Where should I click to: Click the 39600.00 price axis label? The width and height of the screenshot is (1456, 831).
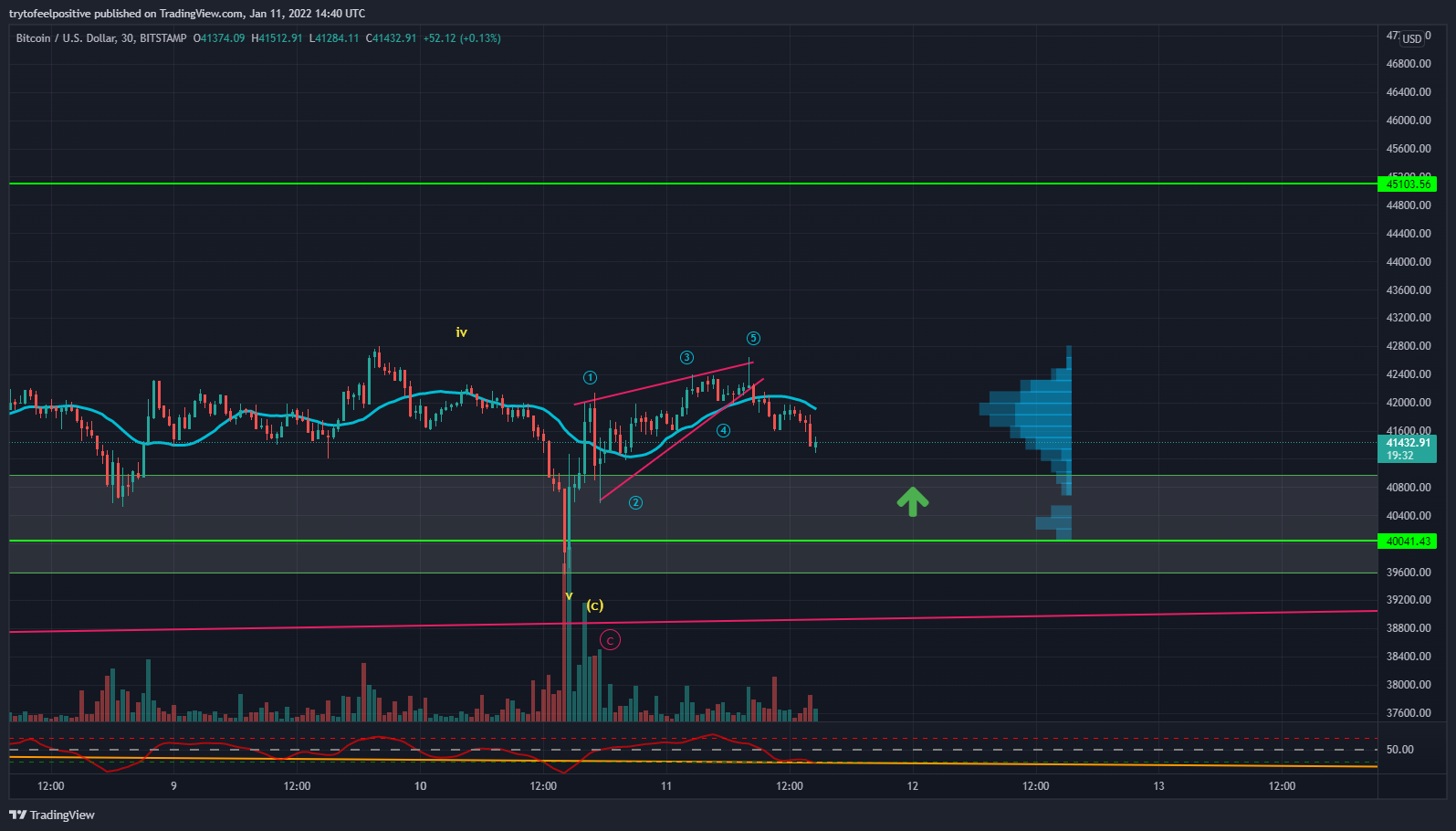(1409, 573)
